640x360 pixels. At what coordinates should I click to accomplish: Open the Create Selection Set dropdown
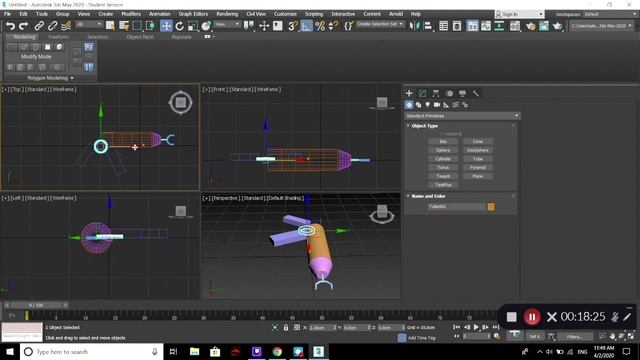[380, 24]
